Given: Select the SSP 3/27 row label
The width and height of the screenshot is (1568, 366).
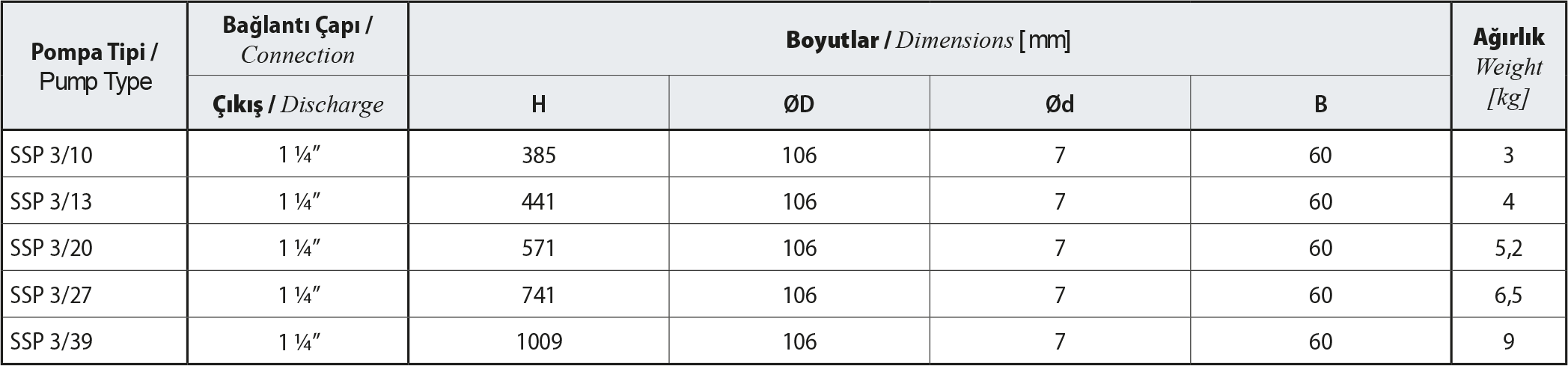Looking at the screenshot, I should (94, 294).
